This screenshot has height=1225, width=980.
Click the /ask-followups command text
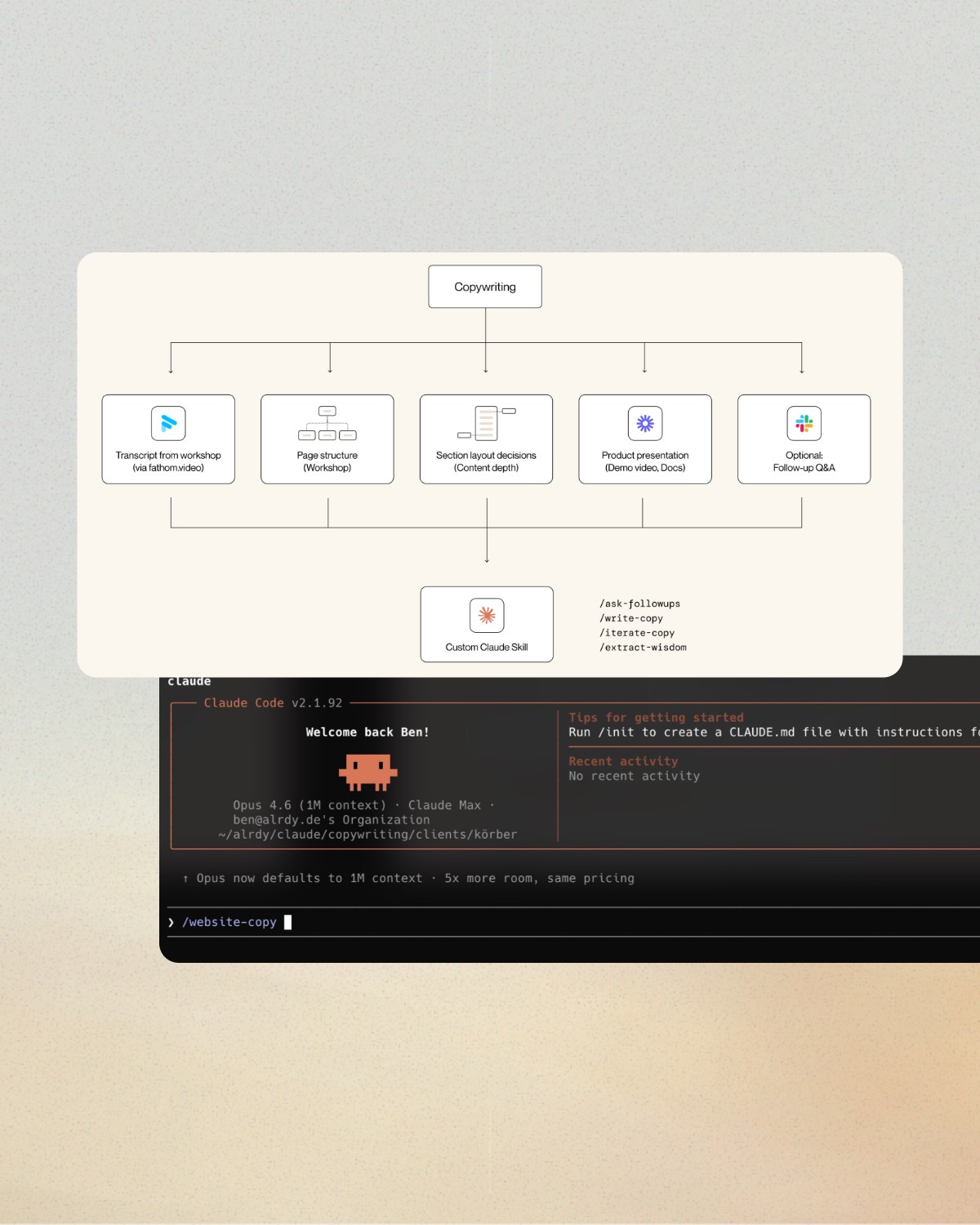click(x=640, y=604)
